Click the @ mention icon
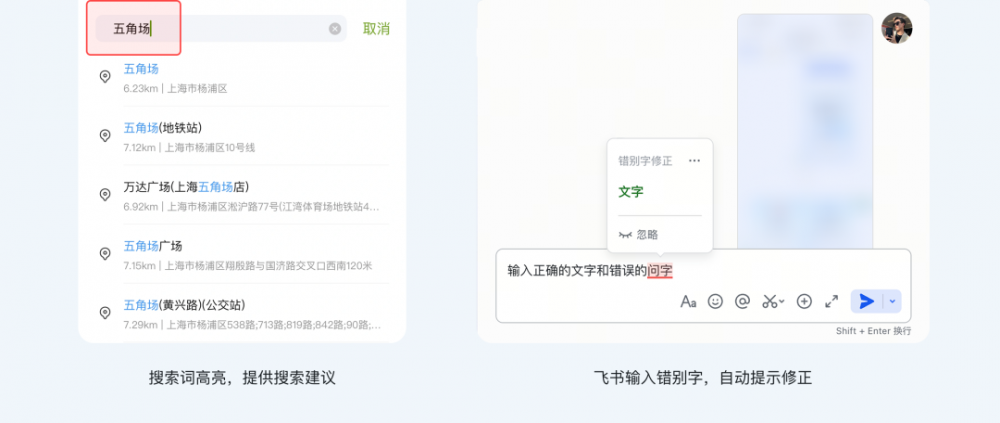 point(742,301)
